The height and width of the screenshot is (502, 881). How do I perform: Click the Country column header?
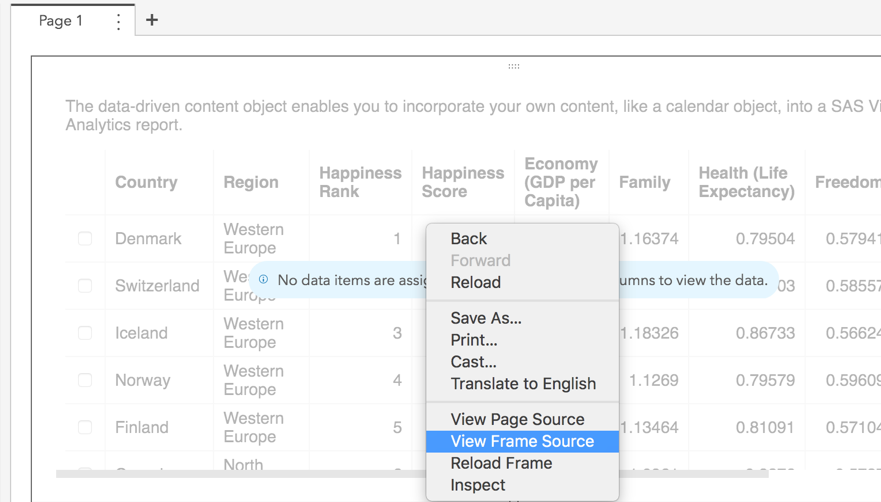(146, 182)
